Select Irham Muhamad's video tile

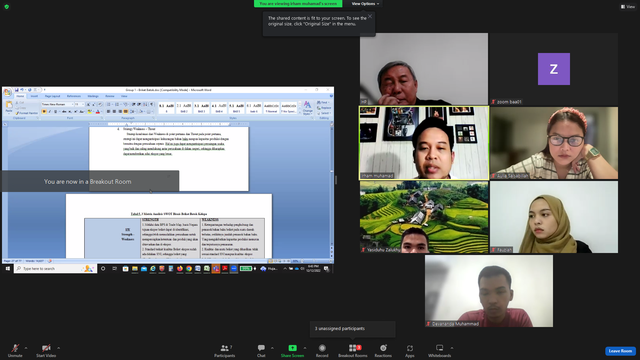click(x=424, y=143)
